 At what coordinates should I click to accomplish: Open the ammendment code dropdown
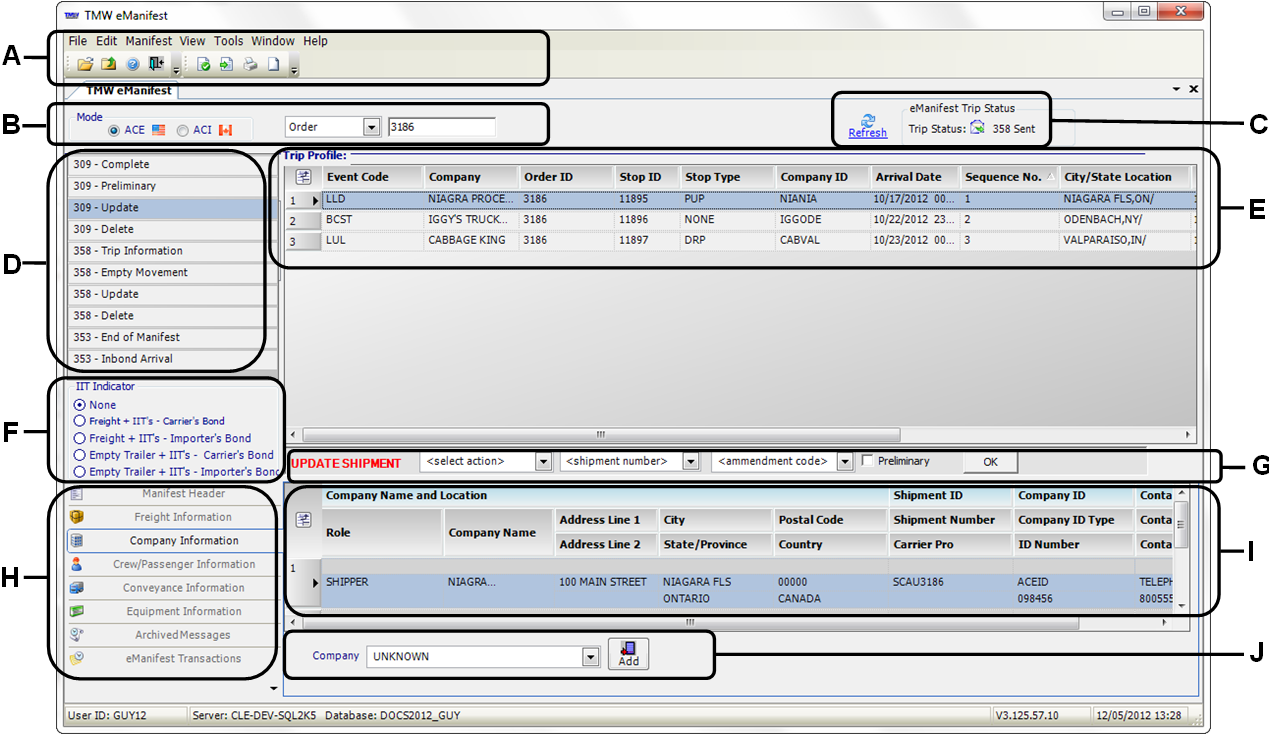click(844, 462)
